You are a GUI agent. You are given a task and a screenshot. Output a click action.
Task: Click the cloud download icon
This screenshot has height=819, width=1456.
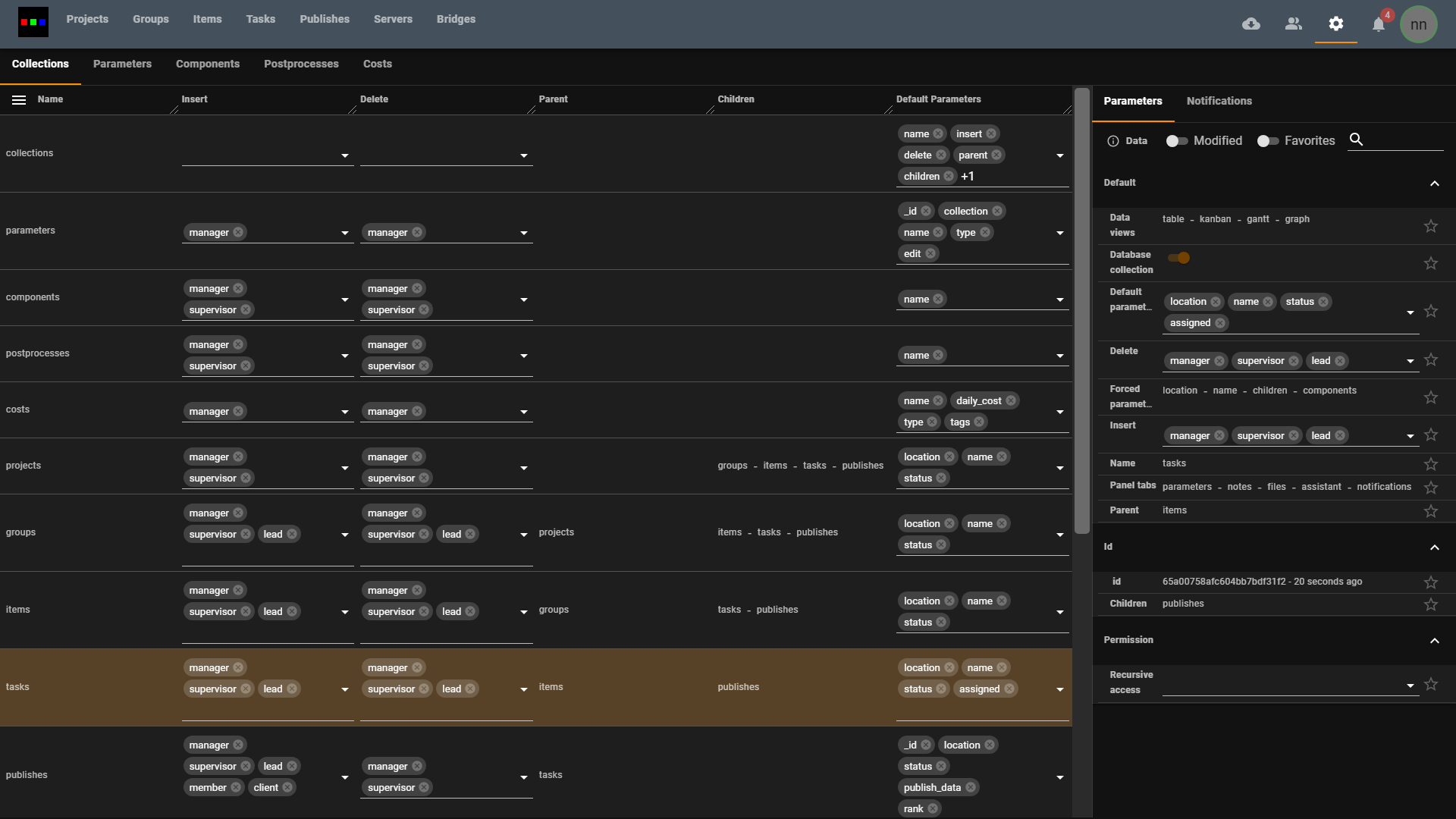(x=1251, y=24)
